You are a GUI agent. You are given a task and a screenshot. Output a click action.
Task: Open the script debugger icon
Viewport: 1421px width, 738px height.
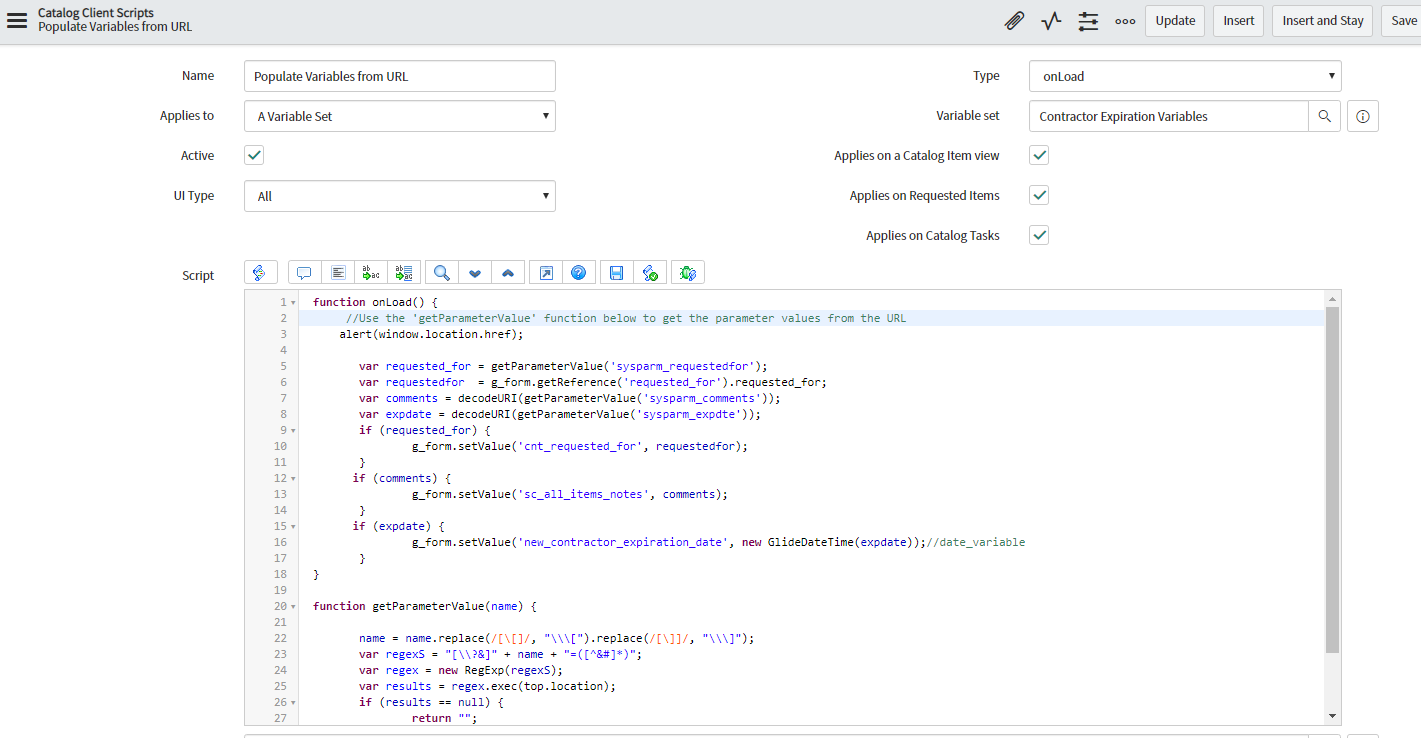[x=687, y=272]
